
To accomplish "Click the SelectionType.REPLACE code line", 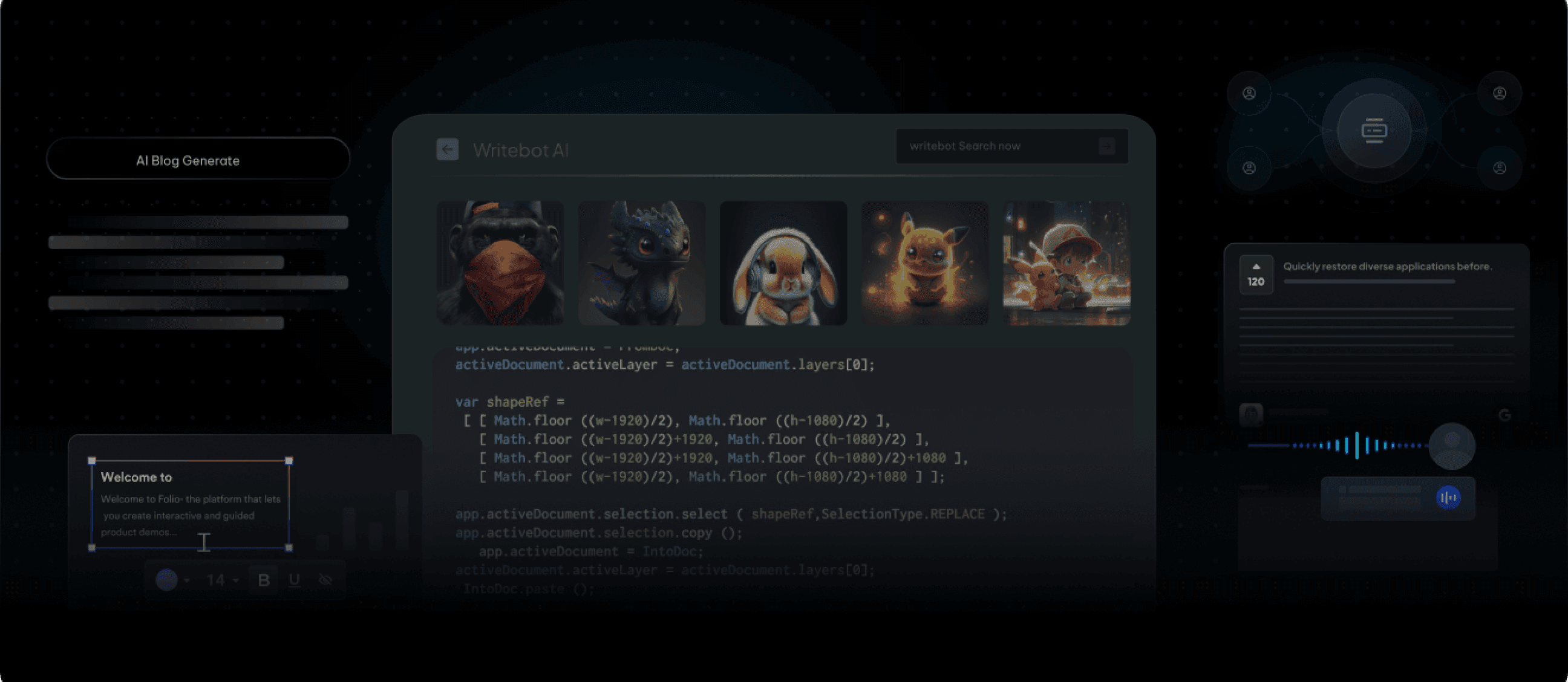I will pos(731,514).
